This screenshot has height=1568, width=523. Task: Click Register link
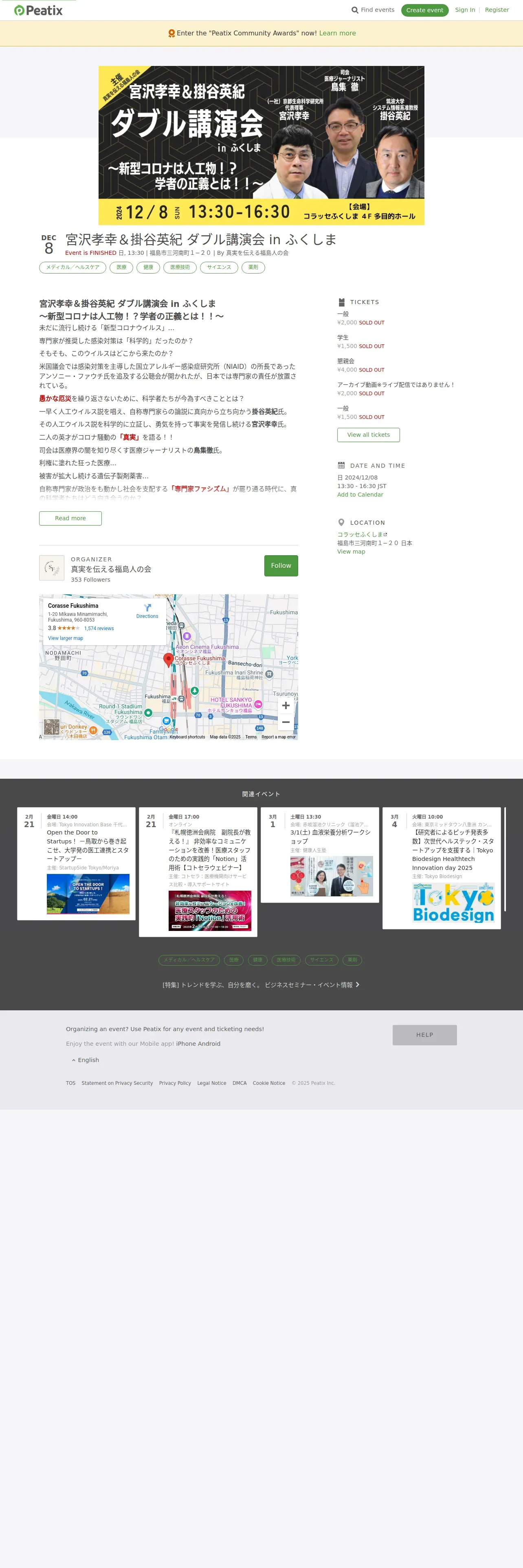pos(497,10)
